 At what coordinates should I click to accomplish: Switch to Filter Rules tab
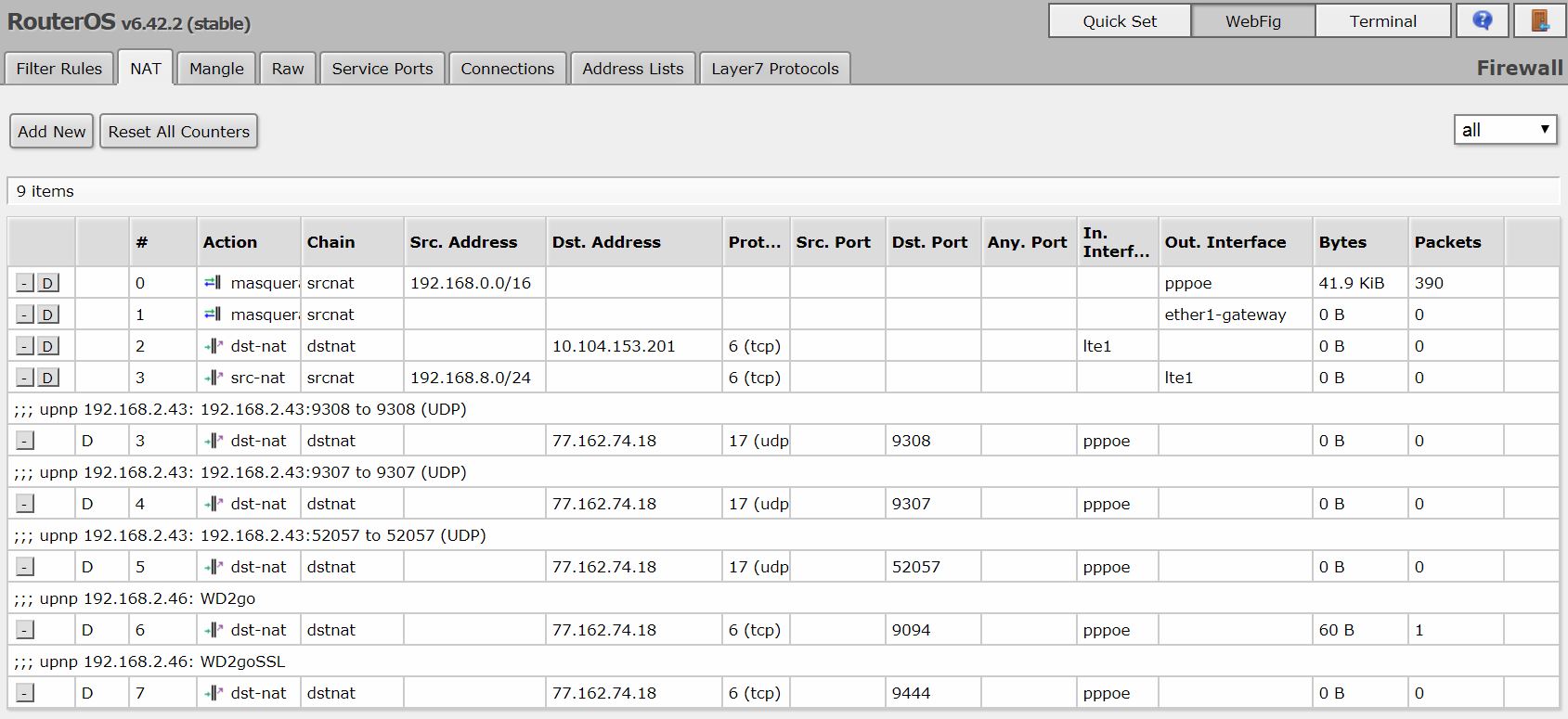coord(59,69)
